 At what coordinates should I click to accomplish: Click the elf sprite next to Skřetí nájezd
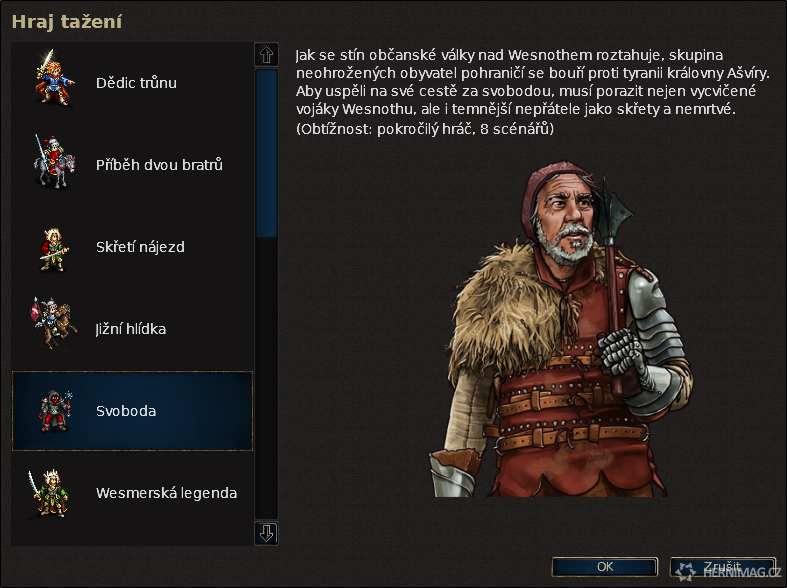click(x=54, y=250)
